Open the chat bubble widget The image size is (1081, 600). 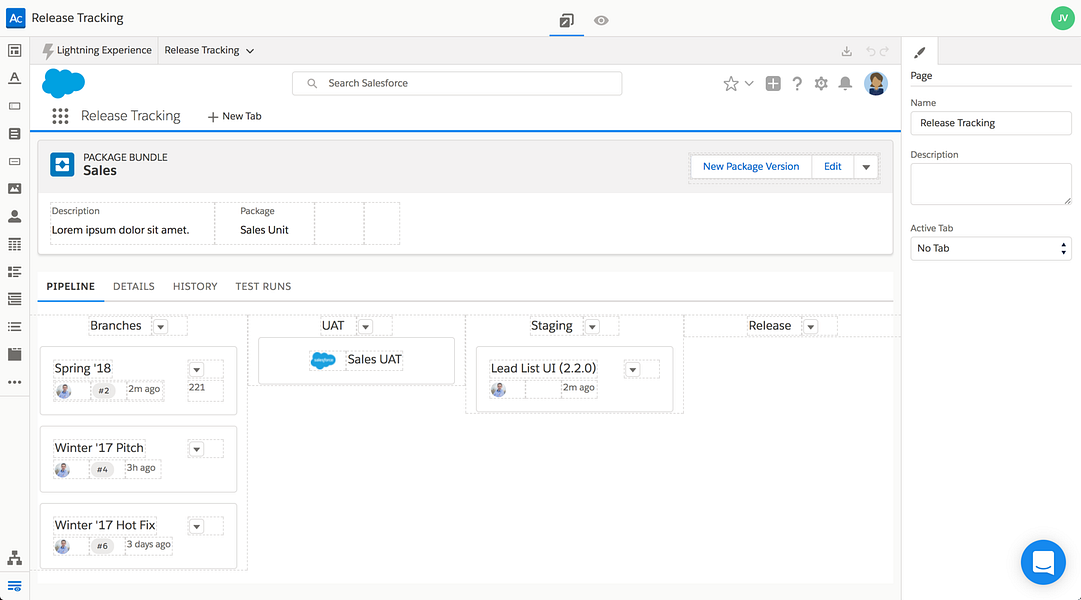[x=1043, y=562]
